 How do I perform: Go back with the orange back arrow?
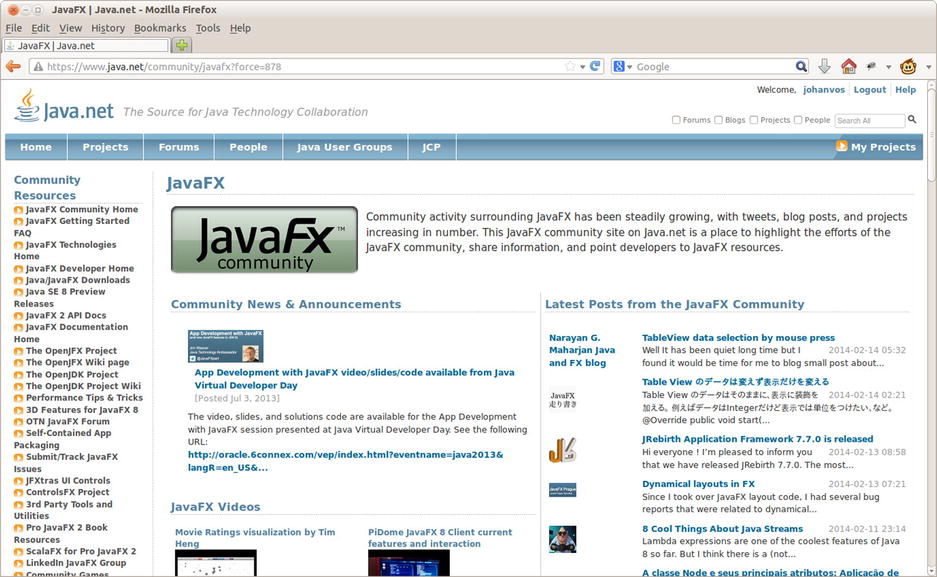[13, 66]
